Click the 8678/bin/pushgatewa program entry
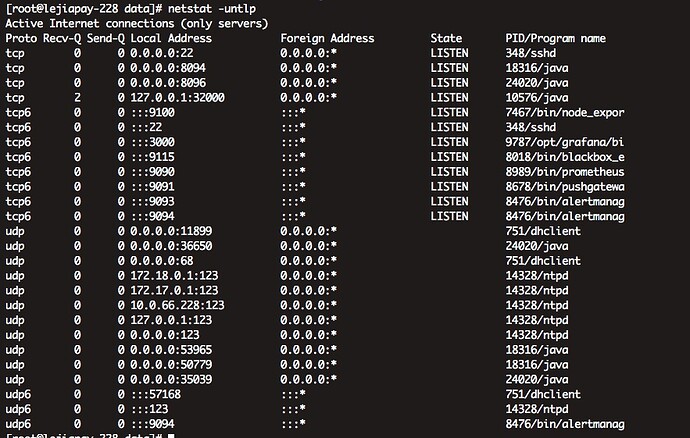The width and height of the screenshot is (690, 438). [x=565, y=186]
